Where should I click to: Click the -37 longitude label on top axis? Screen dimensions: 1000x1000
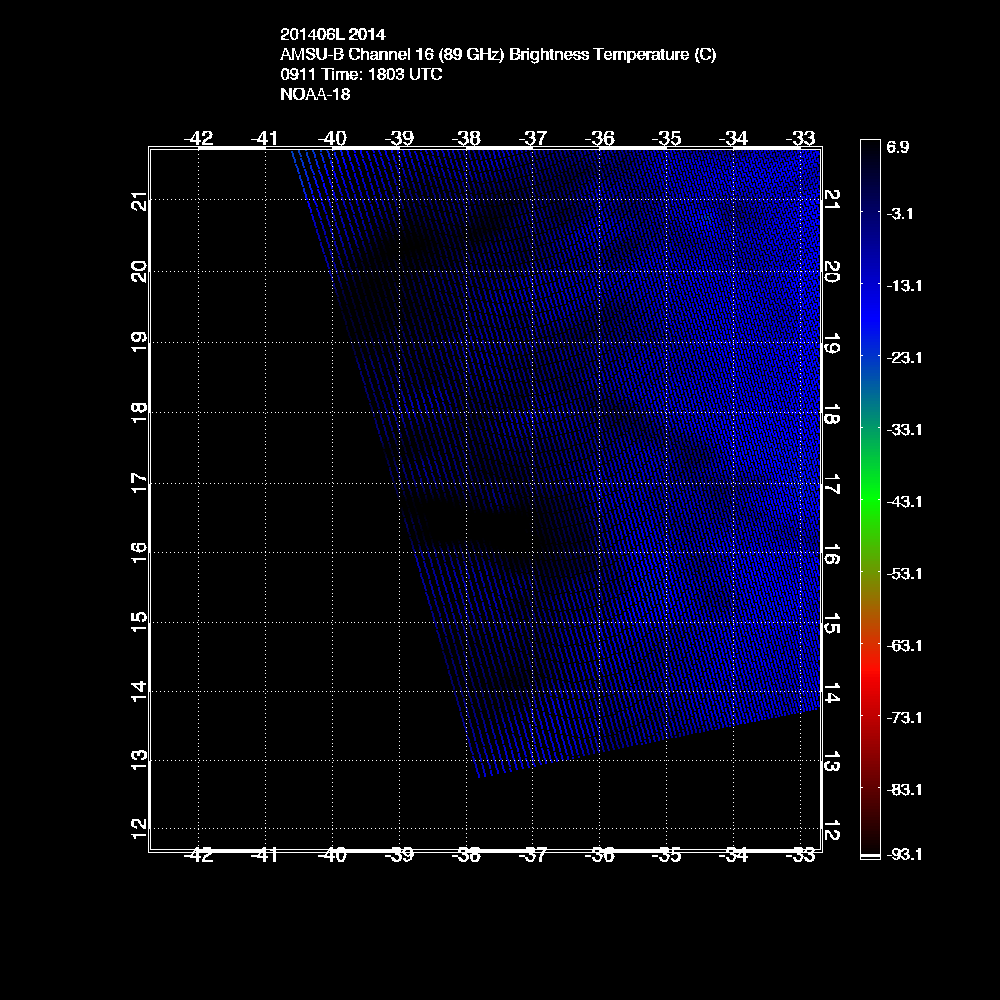[534, 138]
